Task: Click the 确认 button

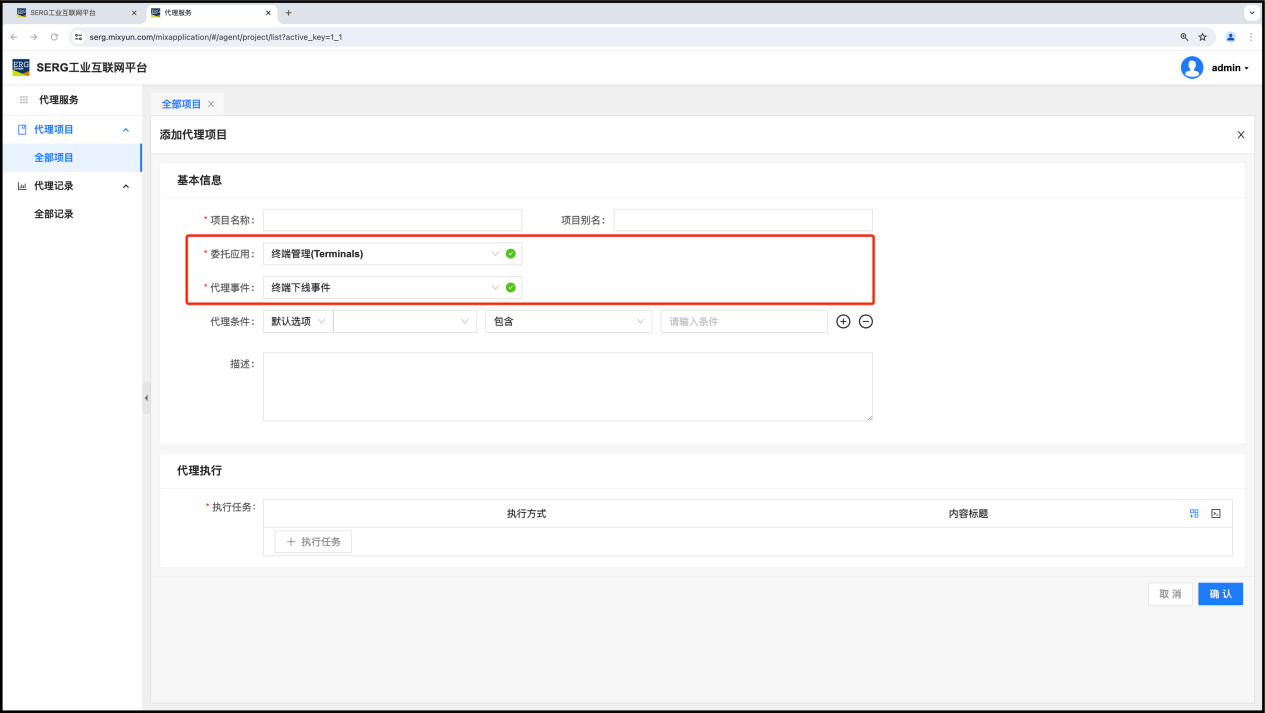Action: (x=1220, y=594)
